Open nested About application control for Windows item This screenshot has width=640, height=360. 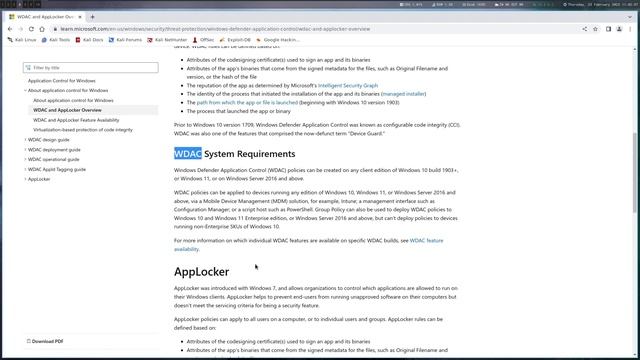(x=73, y=100)
